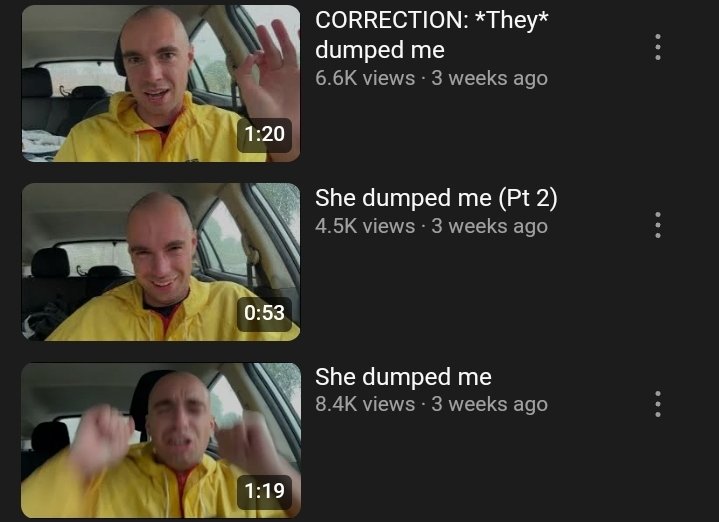
Task: Open options menu for CORRECTION video
Action: [658, 47]
